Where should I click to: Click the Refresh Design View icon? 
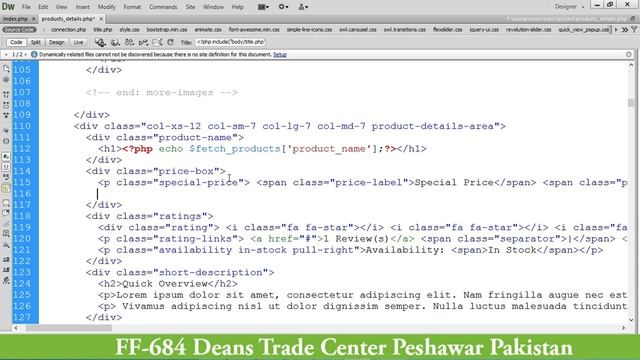click(171, 42)
